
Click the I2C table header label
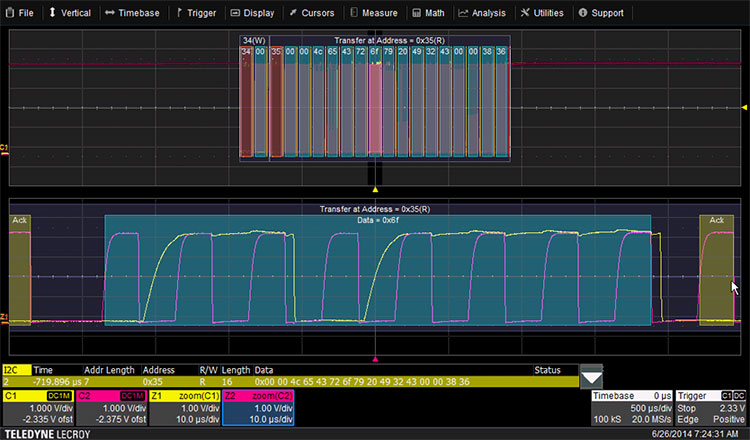(13, 369)
